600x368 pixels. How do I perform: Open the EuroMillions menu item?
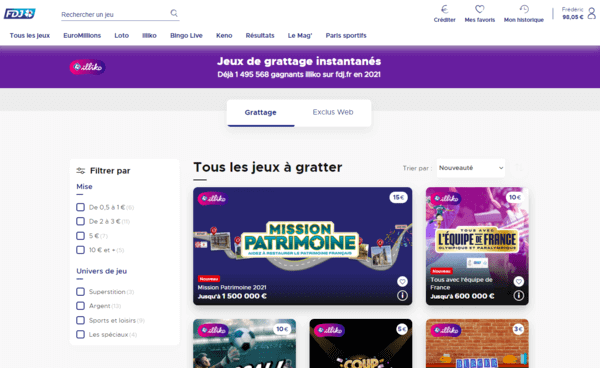[x=82, y=36]
